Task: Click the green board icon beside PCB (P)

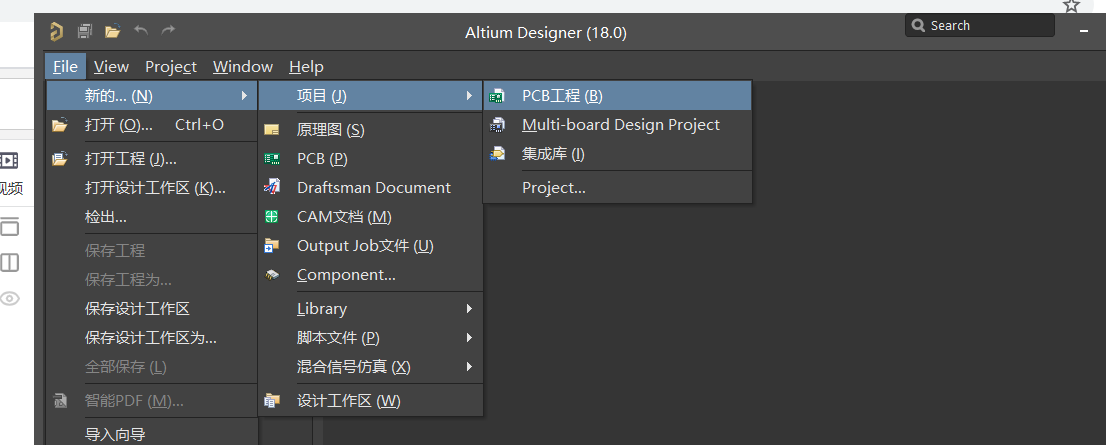Action: point(272,159)
